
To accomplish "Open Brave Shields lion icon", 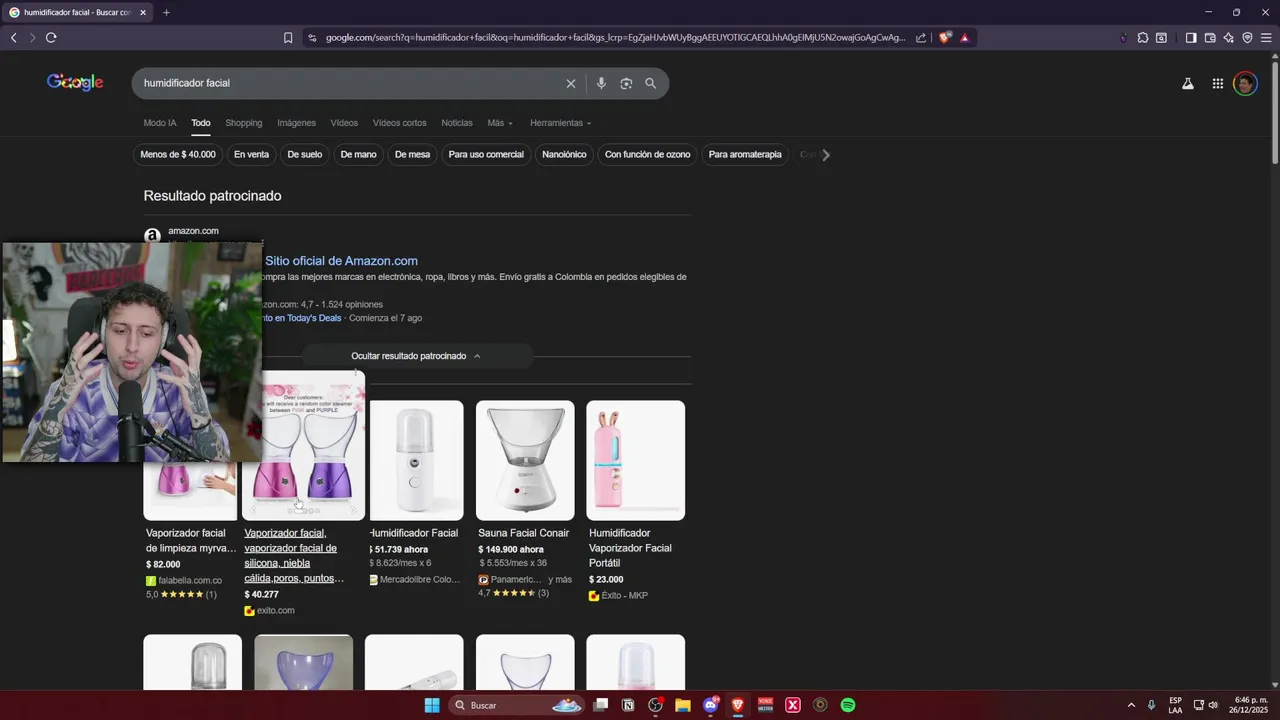I will click(945, 38).
